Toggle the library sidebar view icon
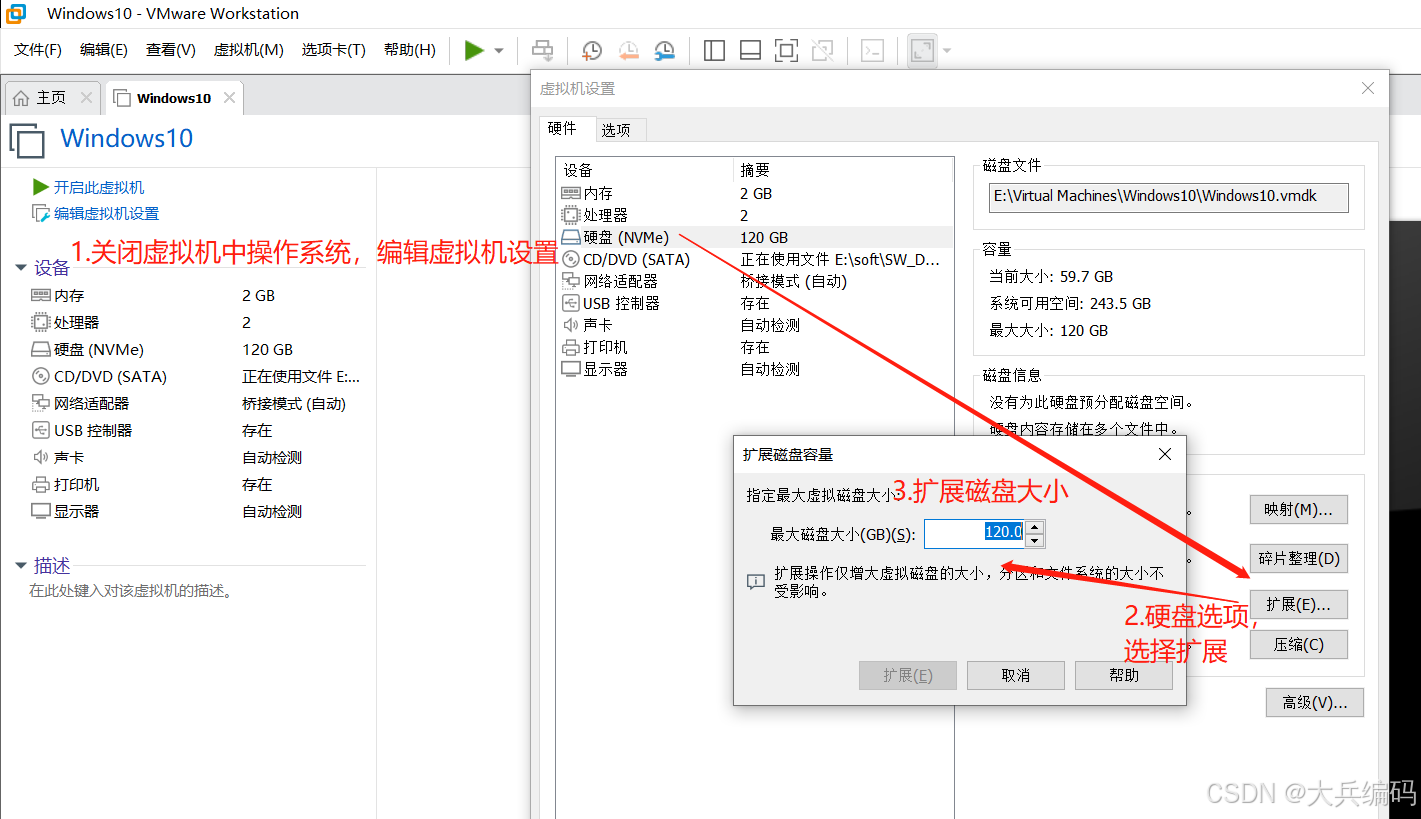 pos(714,50)
